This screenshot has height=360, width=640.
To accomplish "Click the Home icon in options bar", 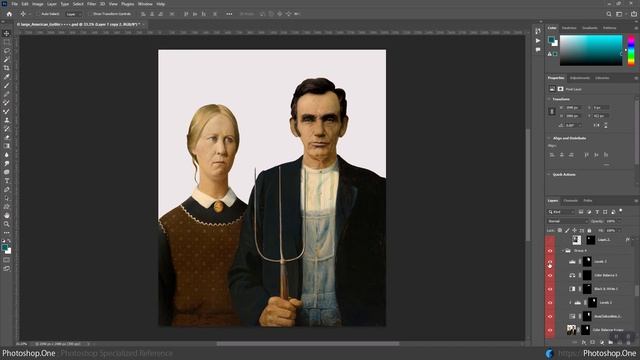I will (x=9, y=14).
